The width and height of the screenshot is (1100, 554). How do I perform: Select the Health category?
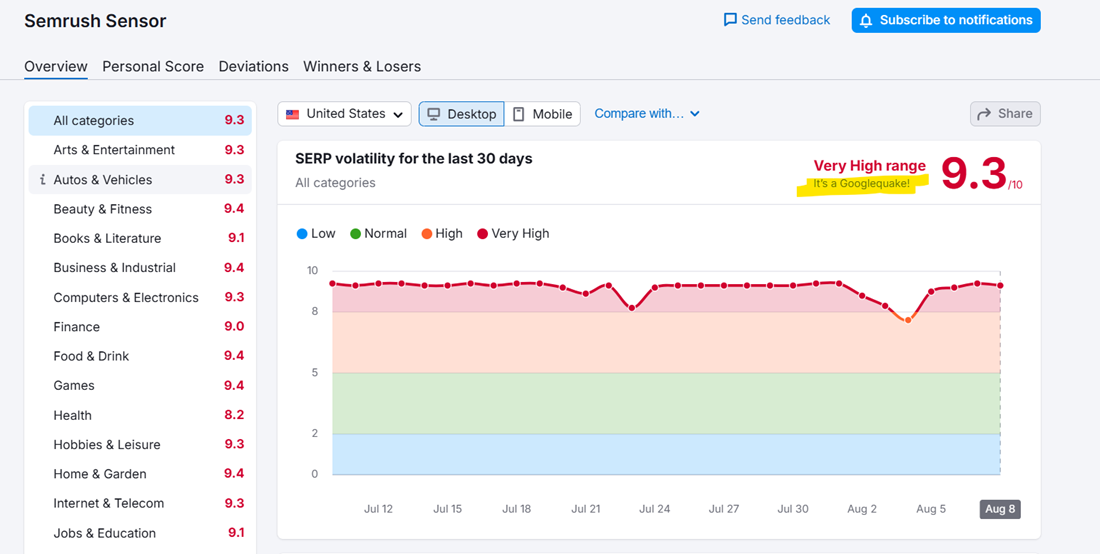click(140, 415)
